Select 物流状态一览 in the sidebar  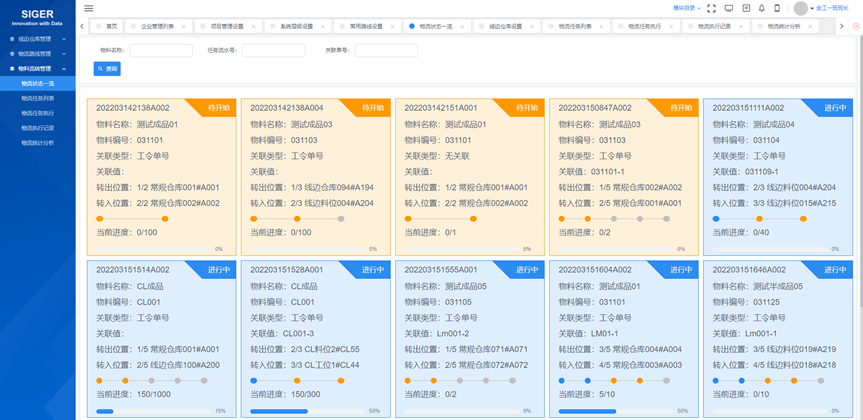click(37, 84)
